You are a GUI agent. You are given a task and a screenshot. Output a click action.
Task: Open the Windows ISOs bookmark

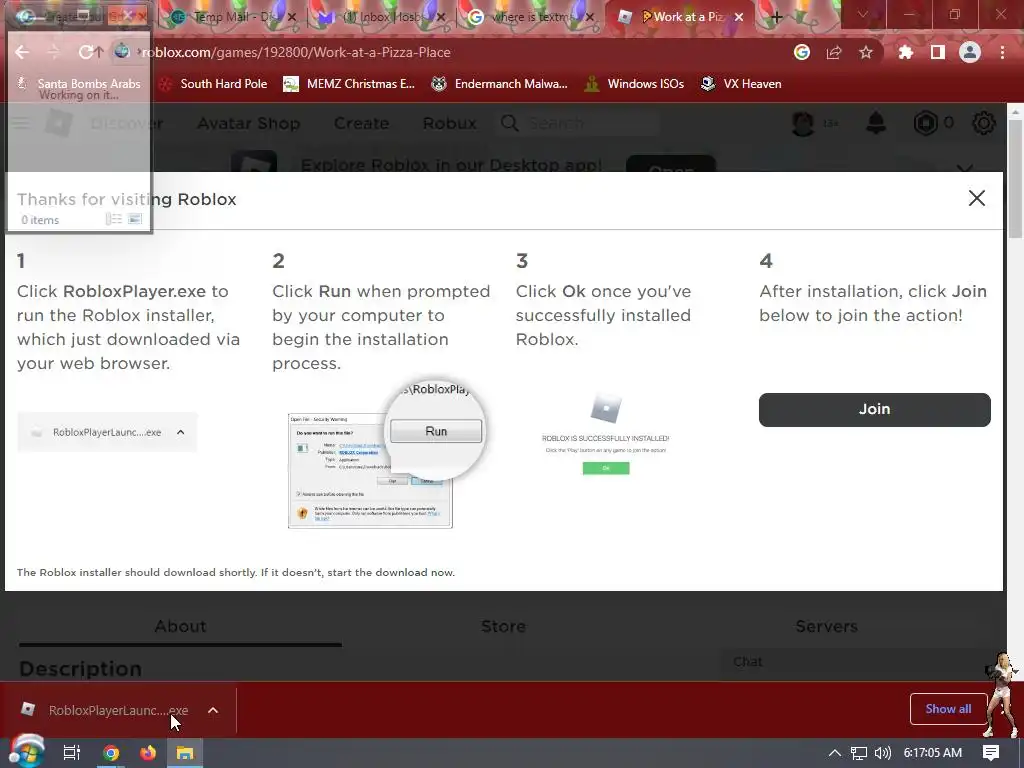tap(634, 84)
